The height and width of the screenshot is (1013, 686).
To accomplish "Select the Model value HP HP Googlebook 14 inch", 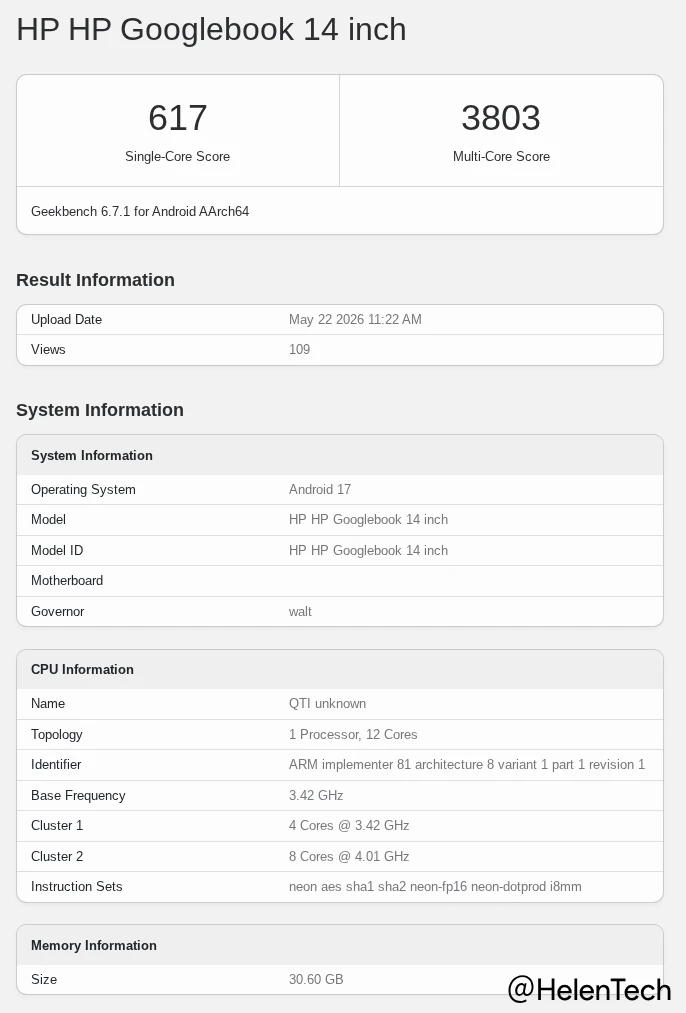I will pyautogui.click(x=368, y=519).
